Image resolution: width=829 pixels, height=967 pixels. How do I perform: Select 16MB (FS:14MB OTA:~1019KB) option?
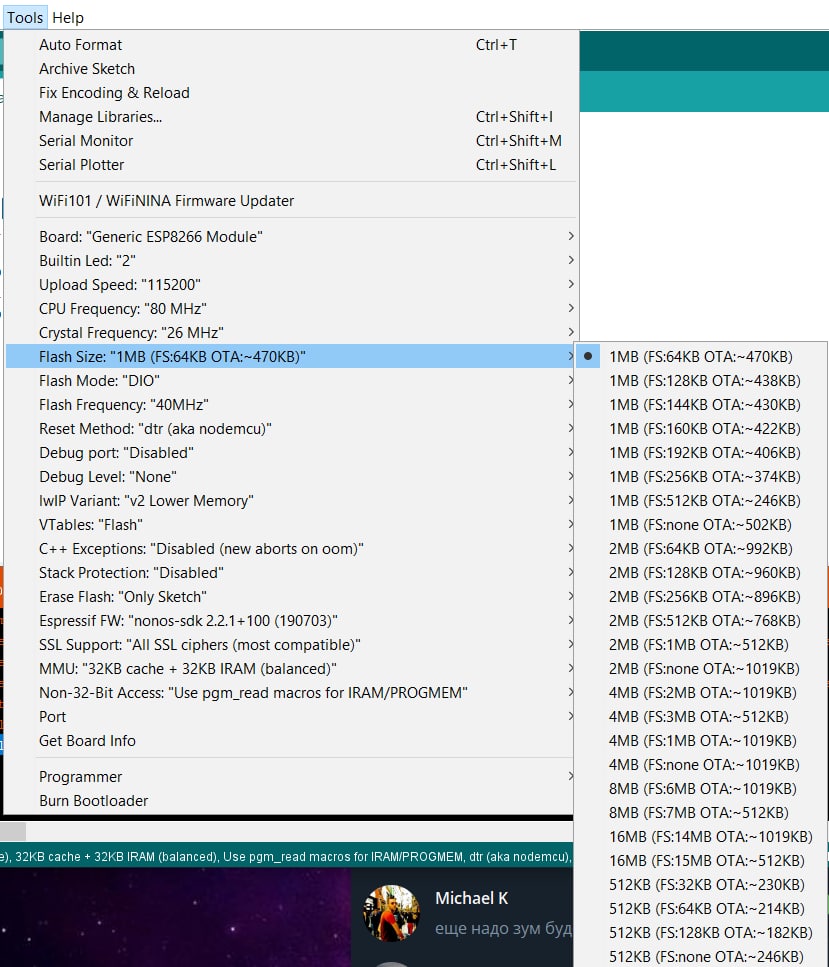click(701, 837)
